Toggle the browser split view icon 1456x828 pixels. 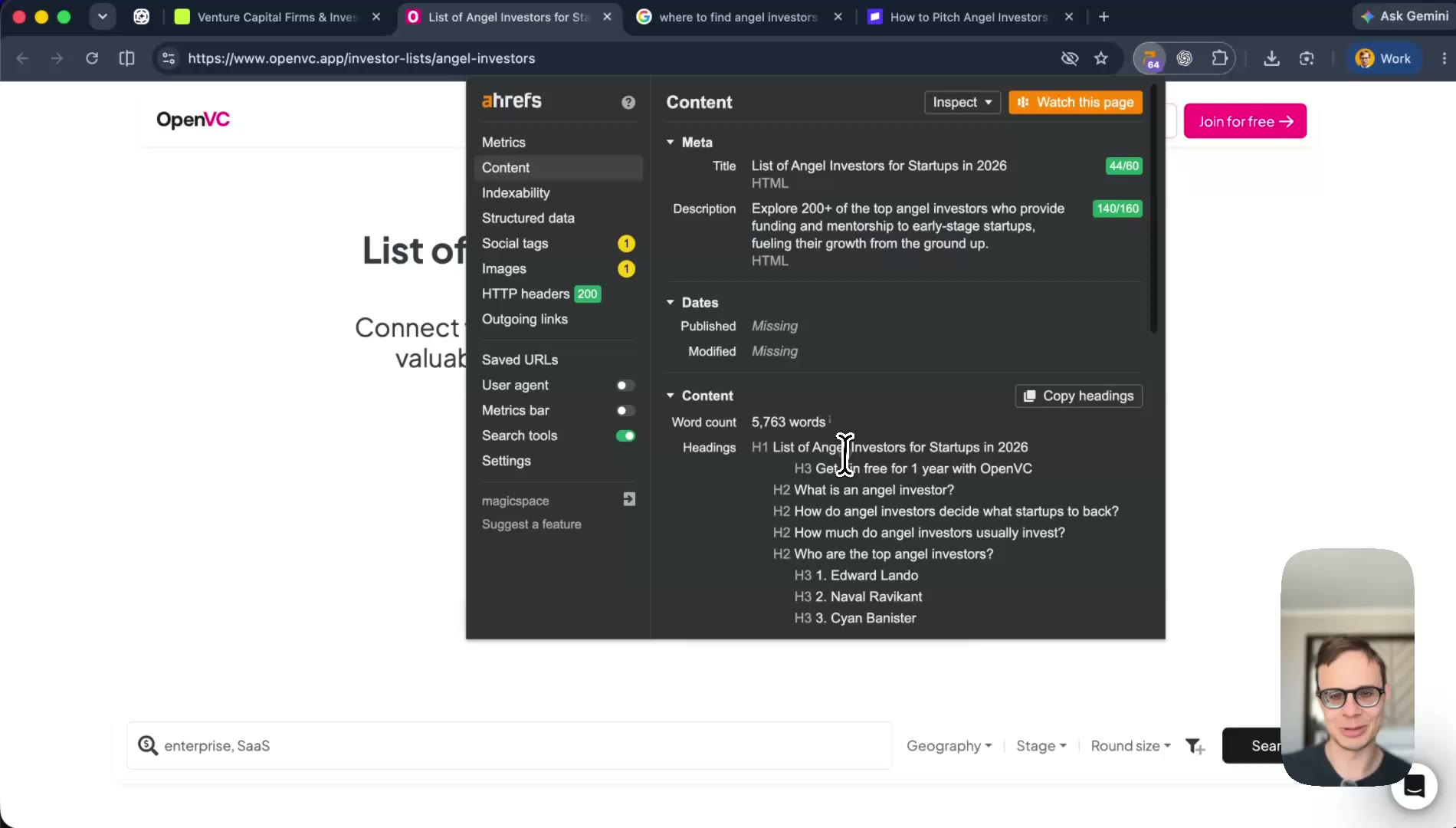tap(127, 58)
